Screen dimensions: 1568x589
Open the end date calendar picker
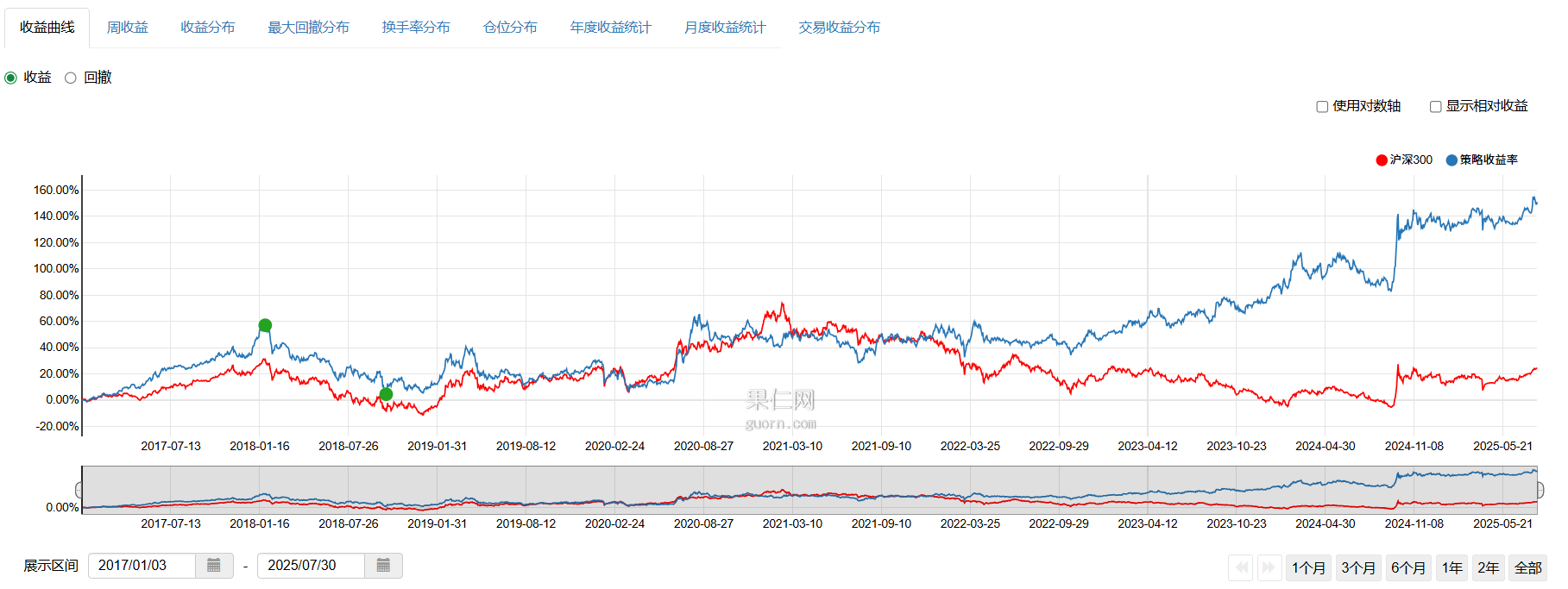pyautogui.click(x=383, y=566)
